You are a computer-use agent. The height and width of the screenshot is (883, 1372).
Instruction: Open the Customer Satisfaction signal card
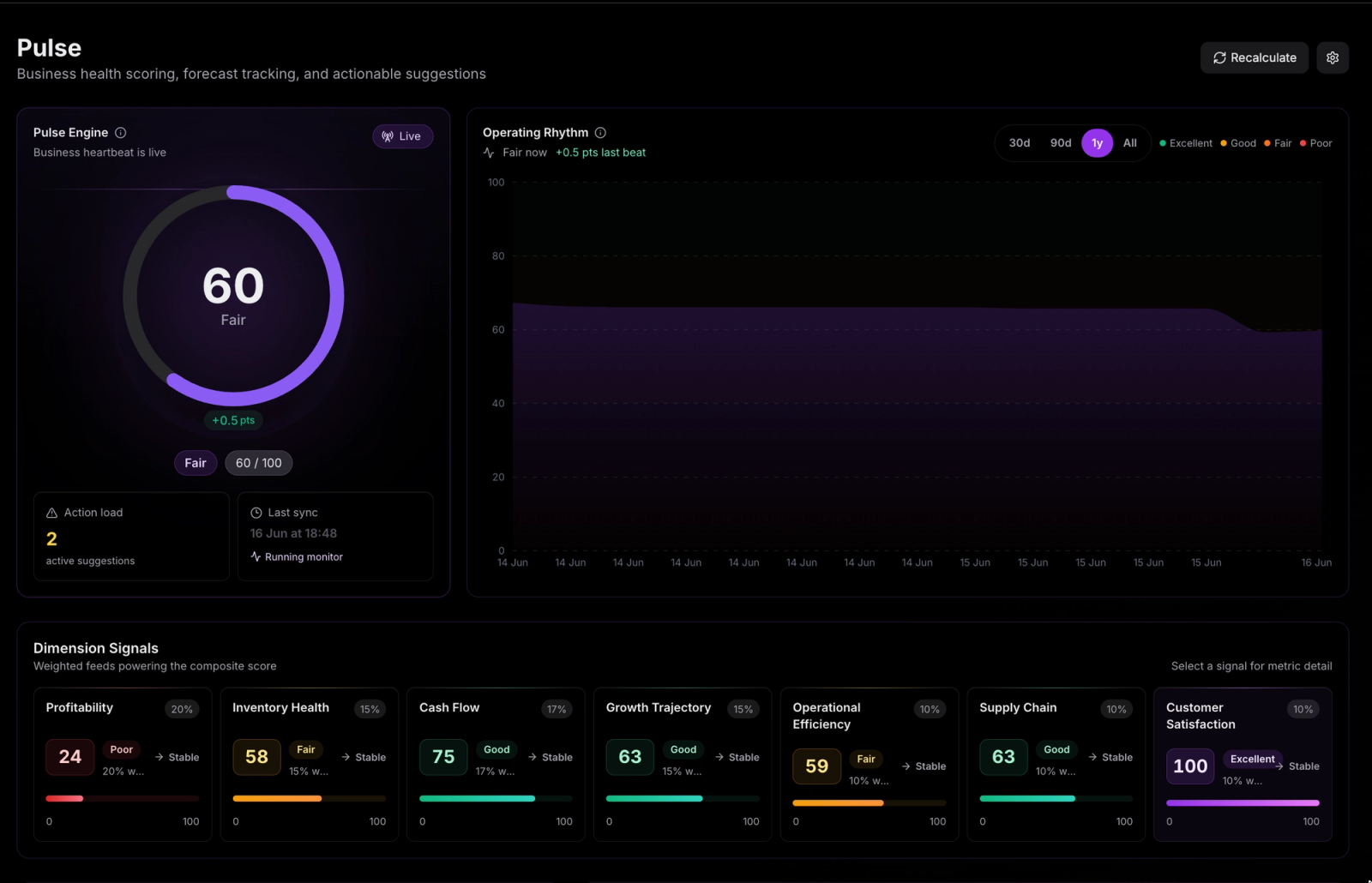click(x=1243, y=764)
